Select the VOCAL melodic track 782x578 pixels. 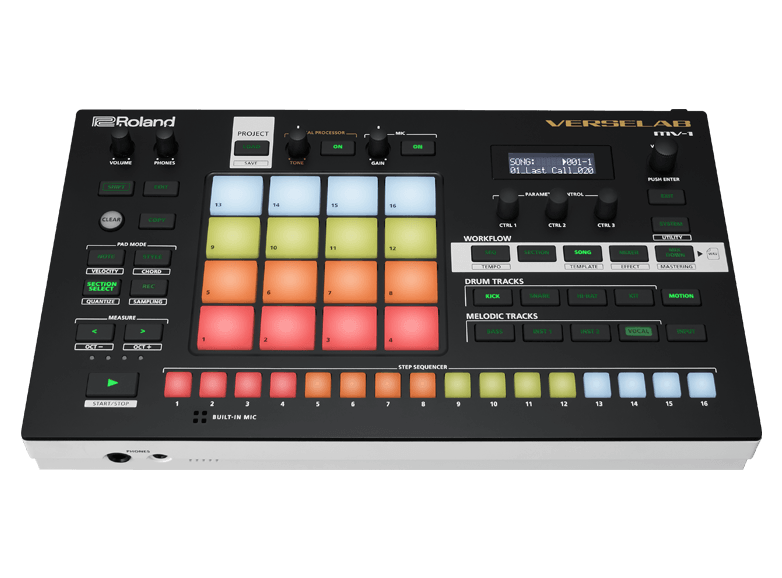click(638, 332)
